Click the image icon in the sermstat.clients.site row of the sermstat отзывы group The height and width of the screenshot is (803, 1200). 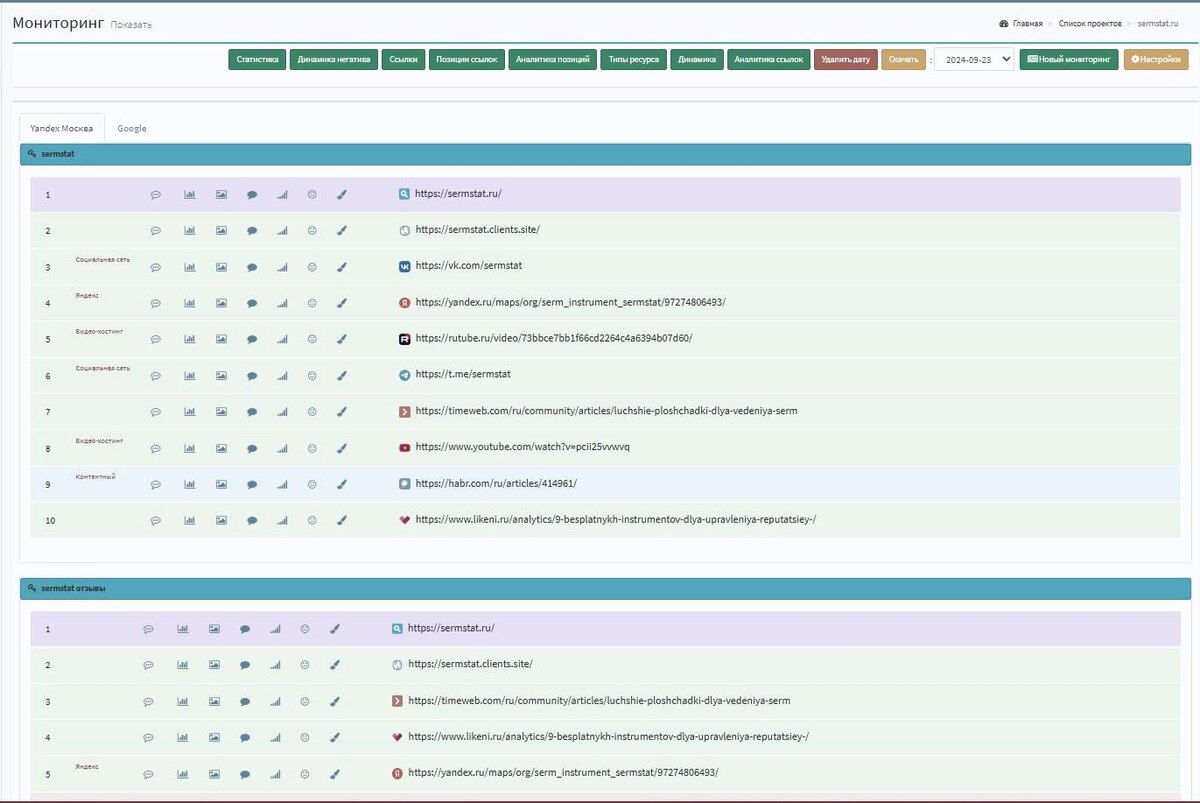[214, 665]
